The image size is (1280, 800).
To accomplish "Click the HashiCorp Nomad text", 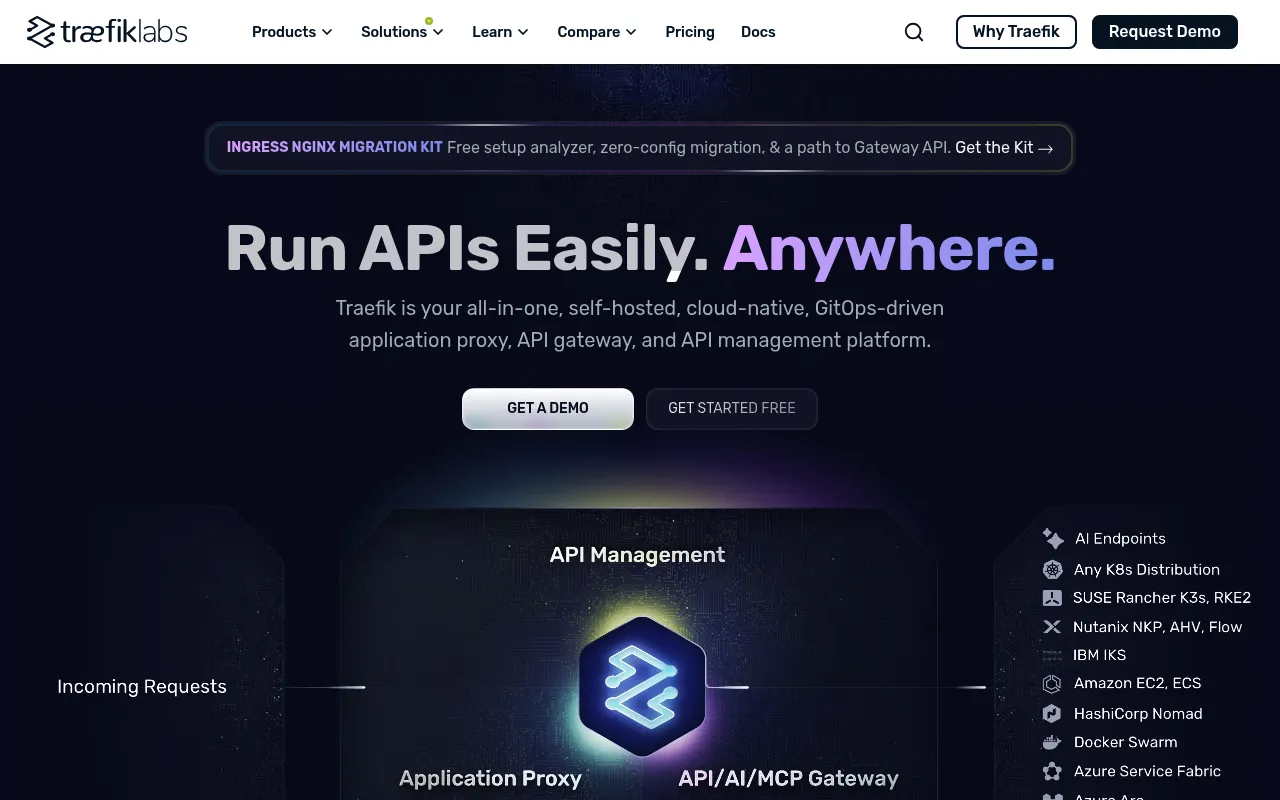I will 1138,714.
